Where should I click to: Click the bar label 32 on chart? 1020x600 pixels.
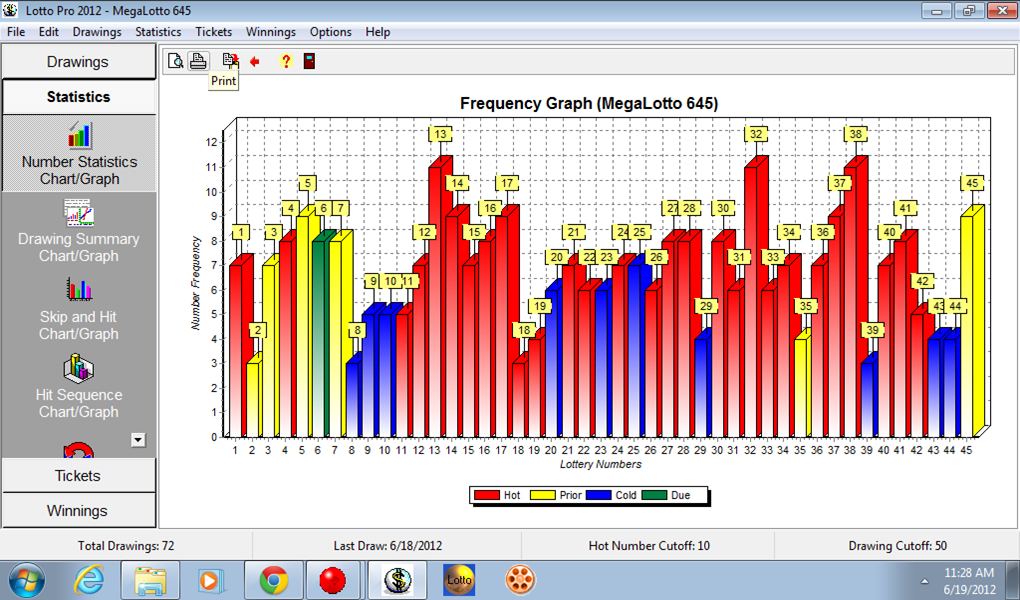point(756,134)
